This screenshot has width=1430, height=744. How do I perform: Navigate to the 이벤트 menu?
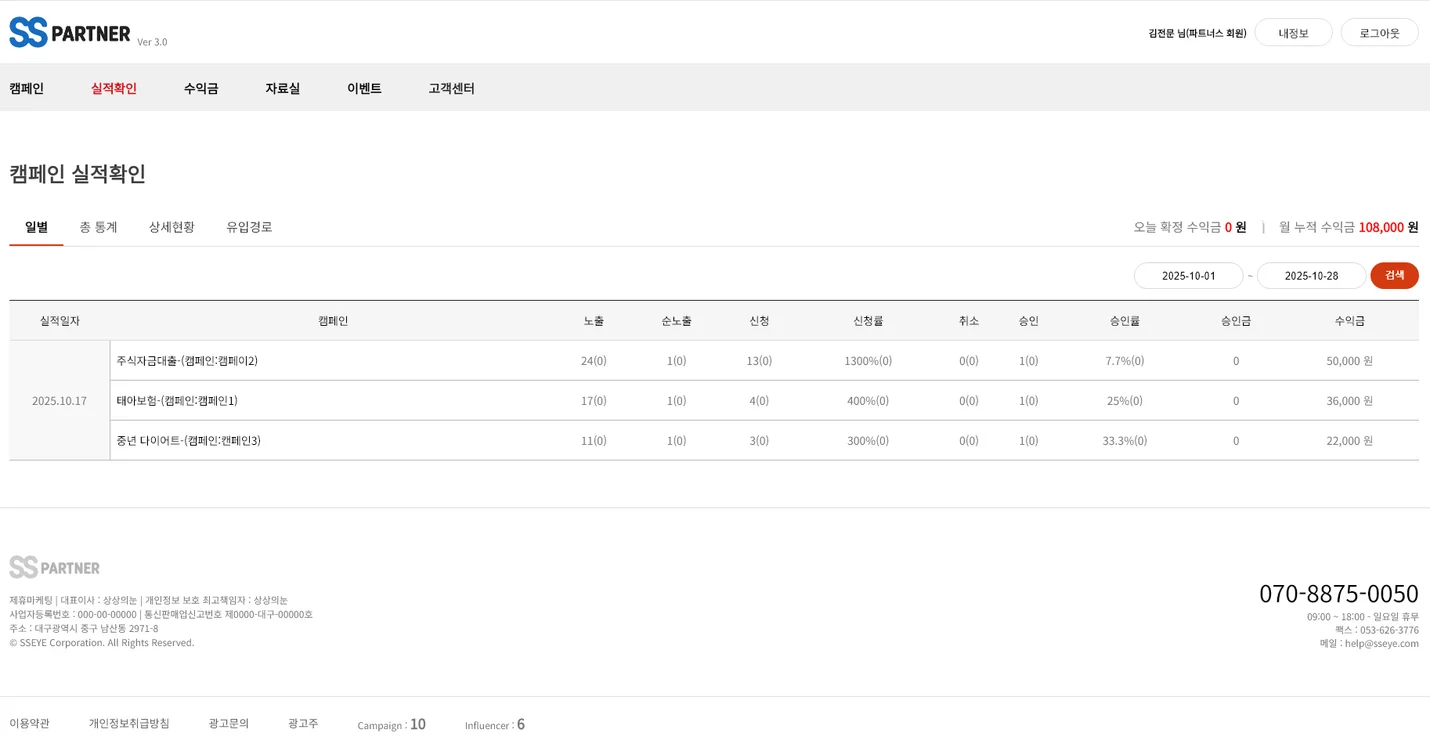(x=364, y=88)
